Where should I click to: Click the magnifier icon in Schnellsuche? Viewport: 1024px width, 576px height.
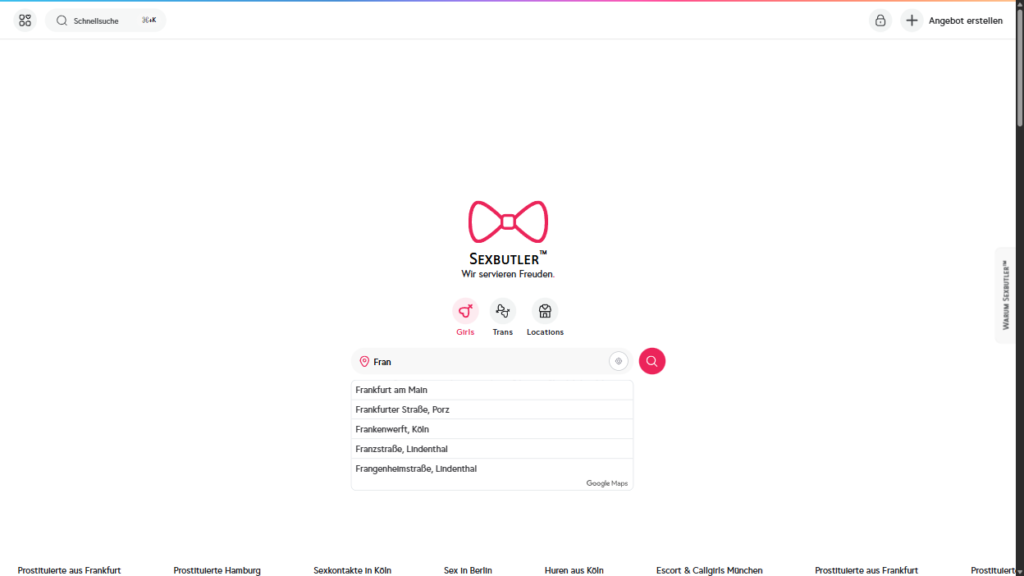coord(62,20)
